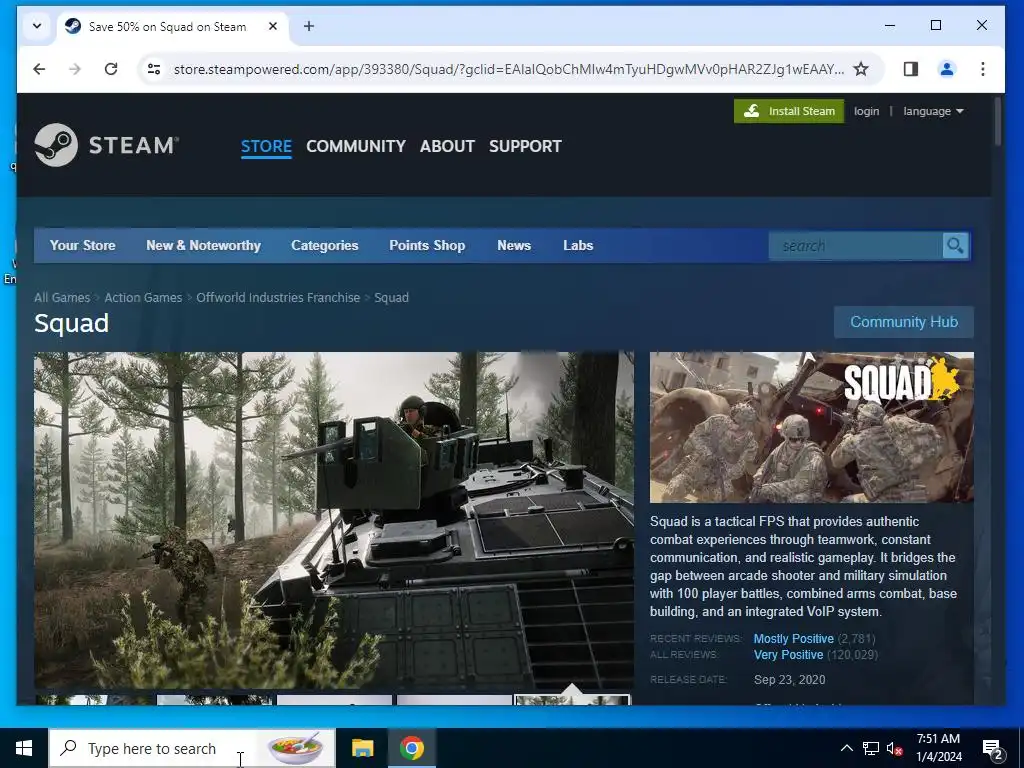
Task: Click the Squad header capsule image
Action: pos(812,427)
